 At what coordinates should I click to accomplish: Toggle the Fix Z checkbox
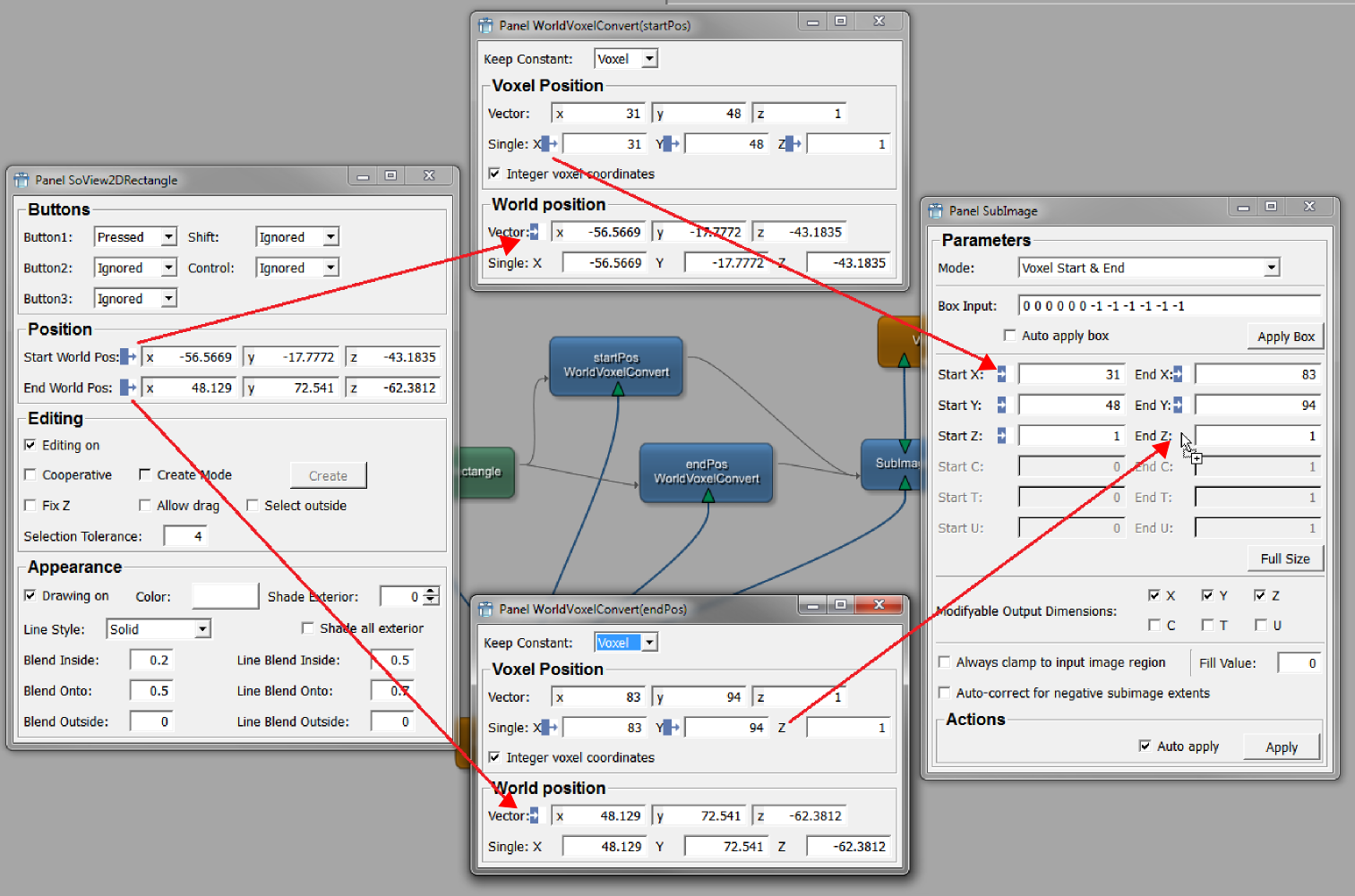(30, 506)
